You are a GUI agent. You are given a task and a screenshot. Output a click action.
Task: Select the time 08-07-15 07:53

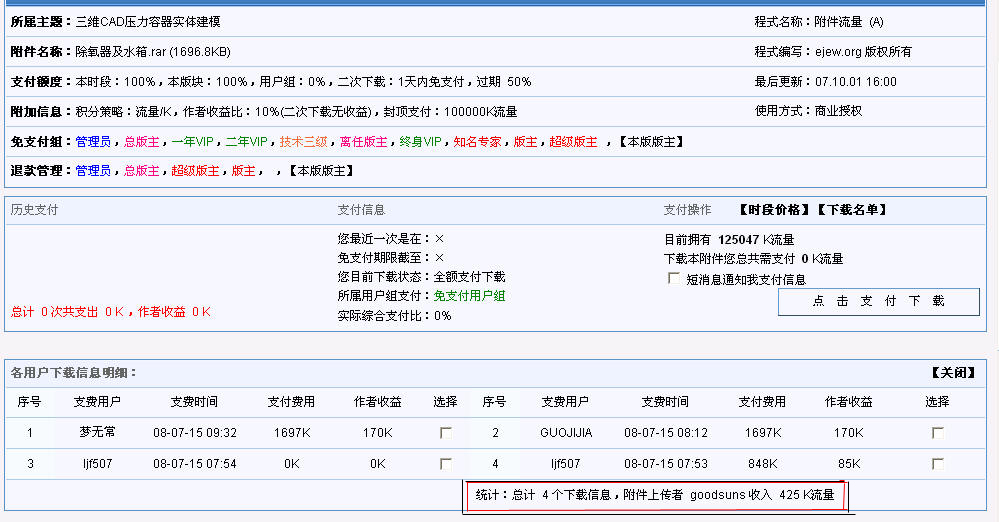[666, 463]
